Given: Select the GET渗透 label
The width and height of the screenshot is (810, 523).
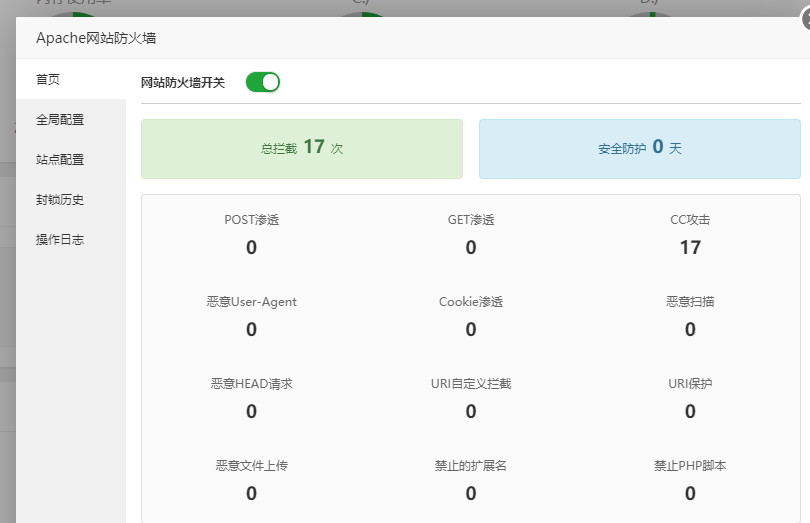Looking at the screenshot, I should point(471,220).
